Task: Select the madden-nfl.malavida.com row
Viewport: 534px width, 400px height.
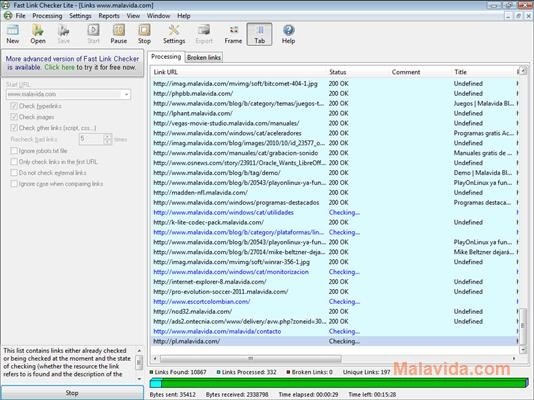Action: coord(334,192)
